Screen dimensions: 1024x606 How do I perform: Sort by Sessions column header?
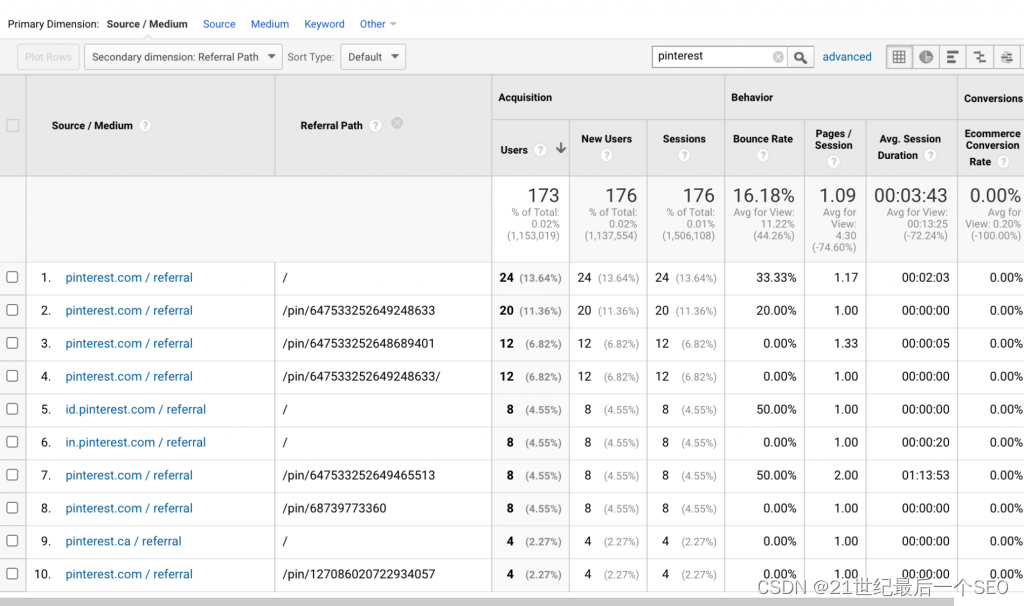tap(684, 139)
